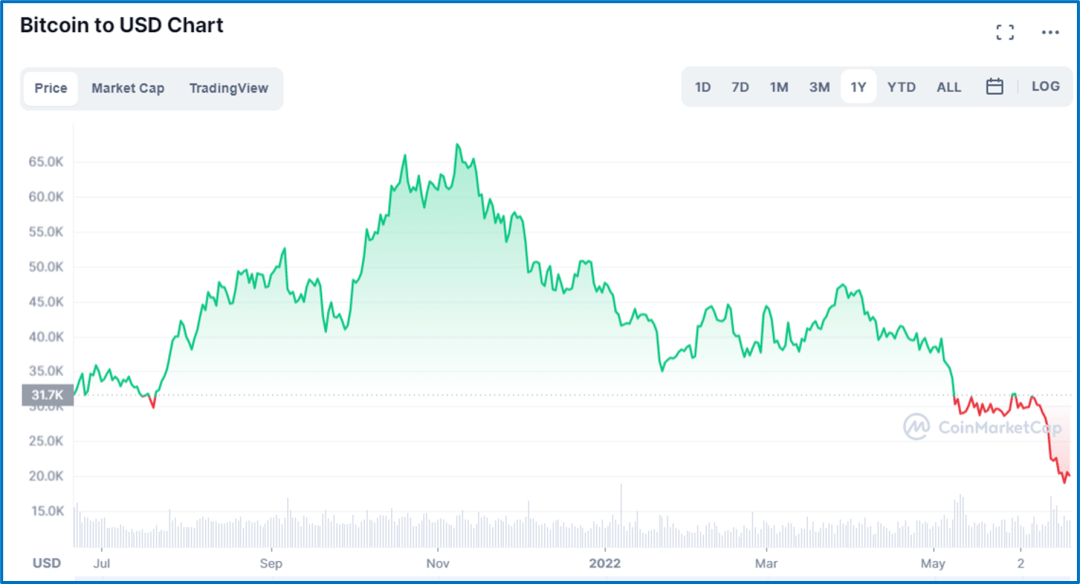Screen dimensions: 1080x584
Task: Select the 1Y time range
Action: click(858, 87)
